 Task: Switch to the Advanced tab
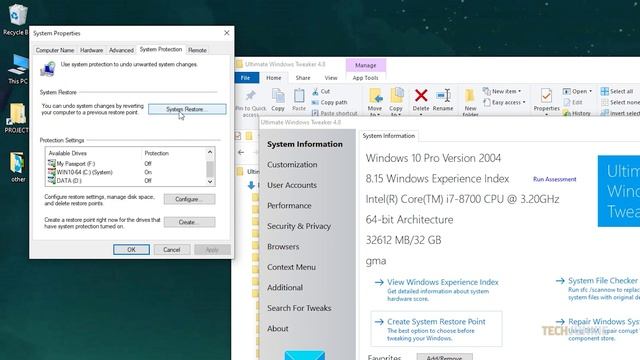[x=121, y=50]
